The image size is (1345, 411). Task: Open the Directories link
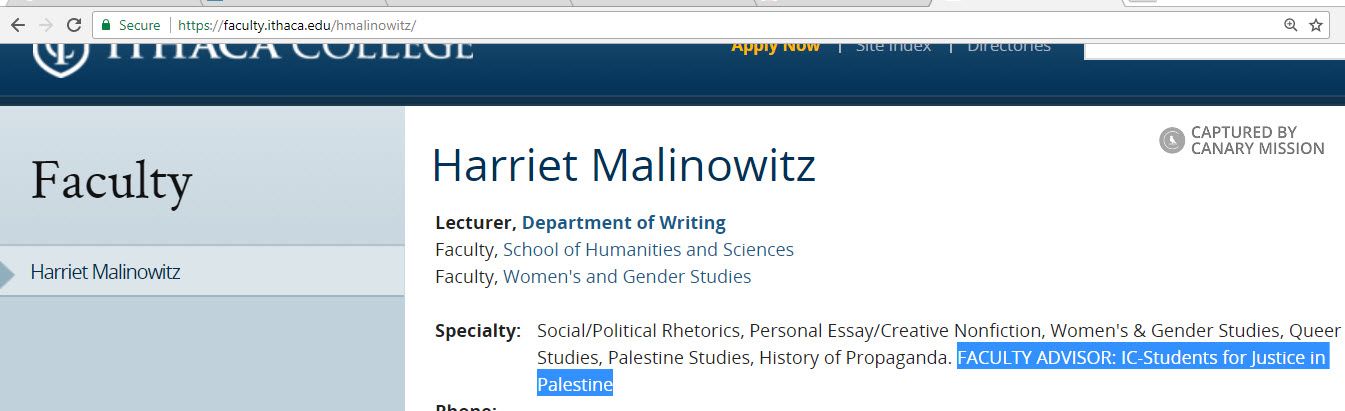point(1008,46)
